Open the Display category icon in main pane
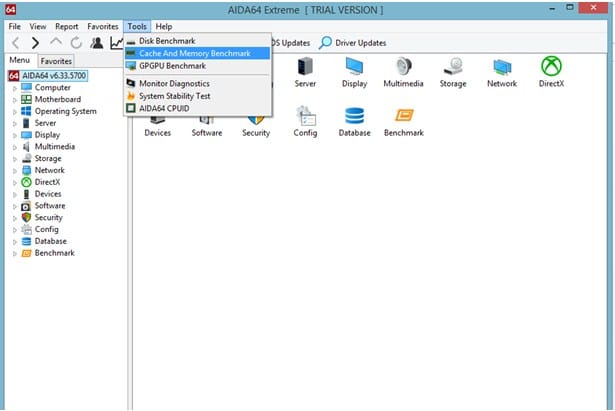Viewport: 615px width, 411px height. coord(354,66)
